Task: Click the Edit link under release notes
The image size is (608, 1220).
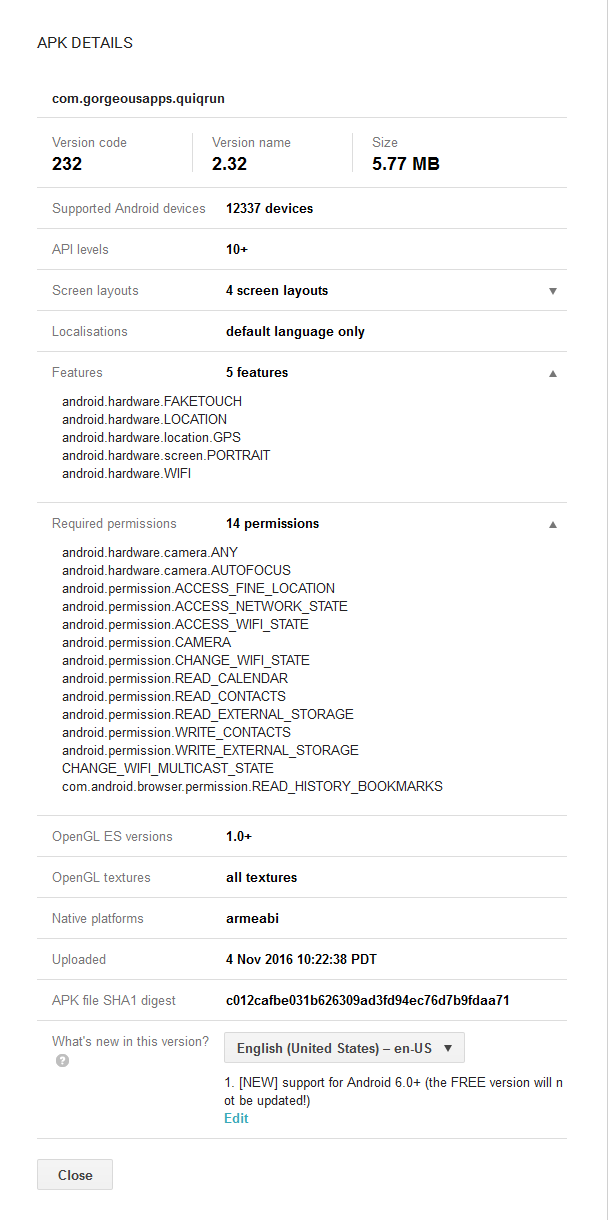Action: pos(236,1118)
